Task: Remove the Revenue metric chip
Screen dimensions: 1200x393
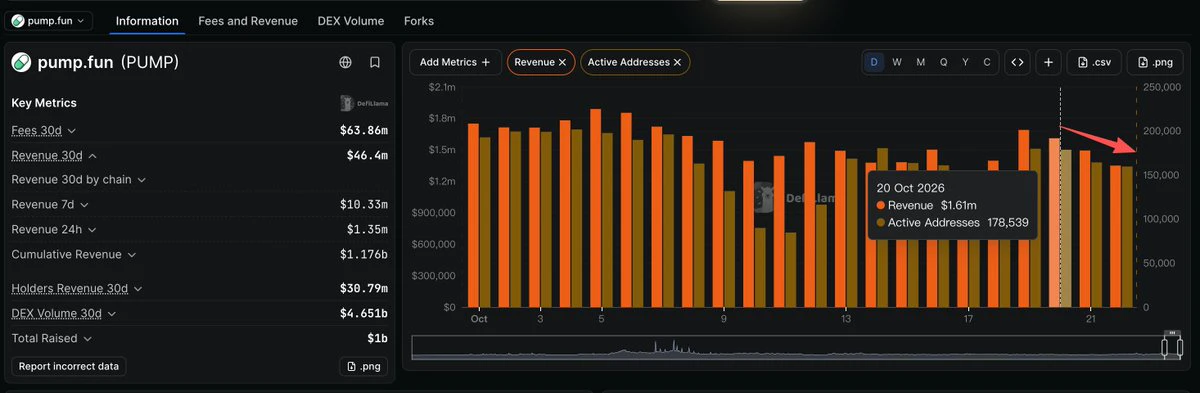Action: 563,62
